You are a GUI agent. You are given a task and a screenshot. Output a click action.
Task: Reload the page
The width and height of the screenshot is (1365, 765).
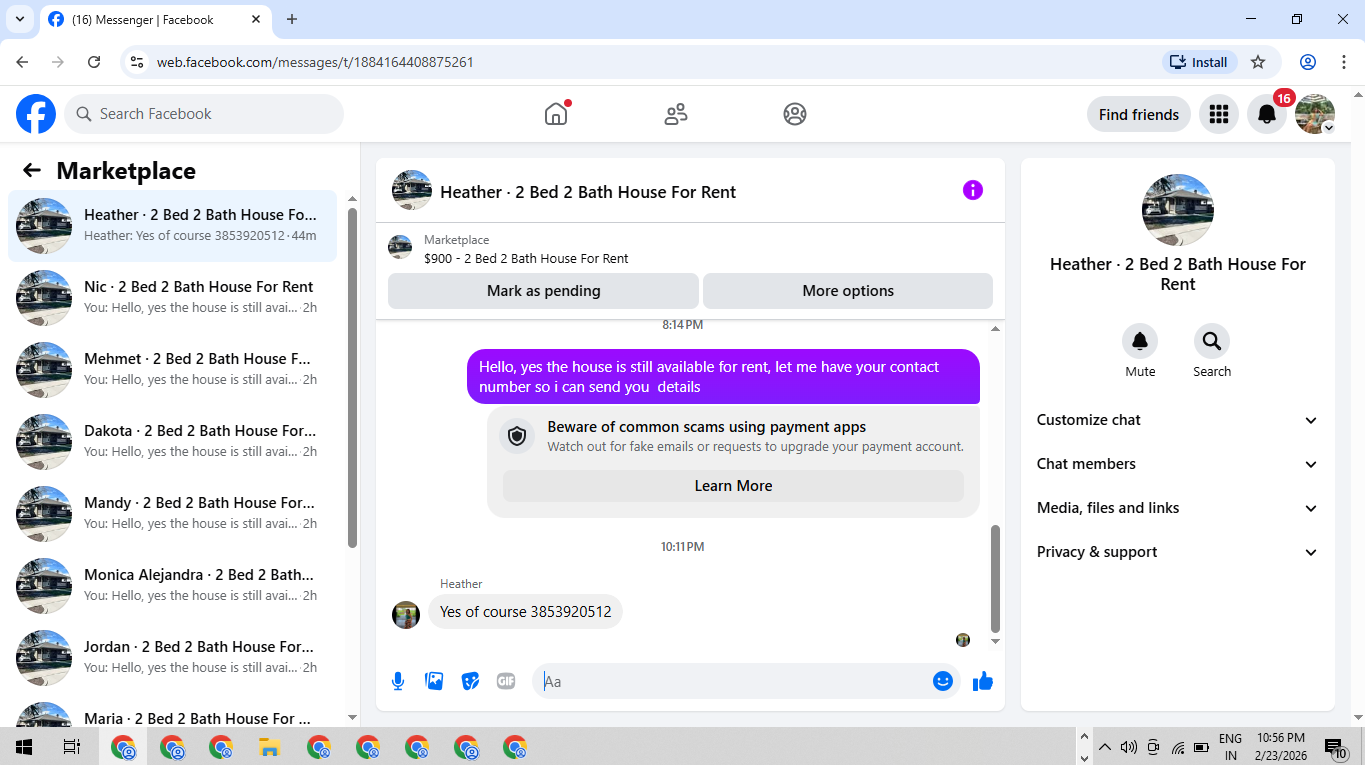click(x=94, y=62)
